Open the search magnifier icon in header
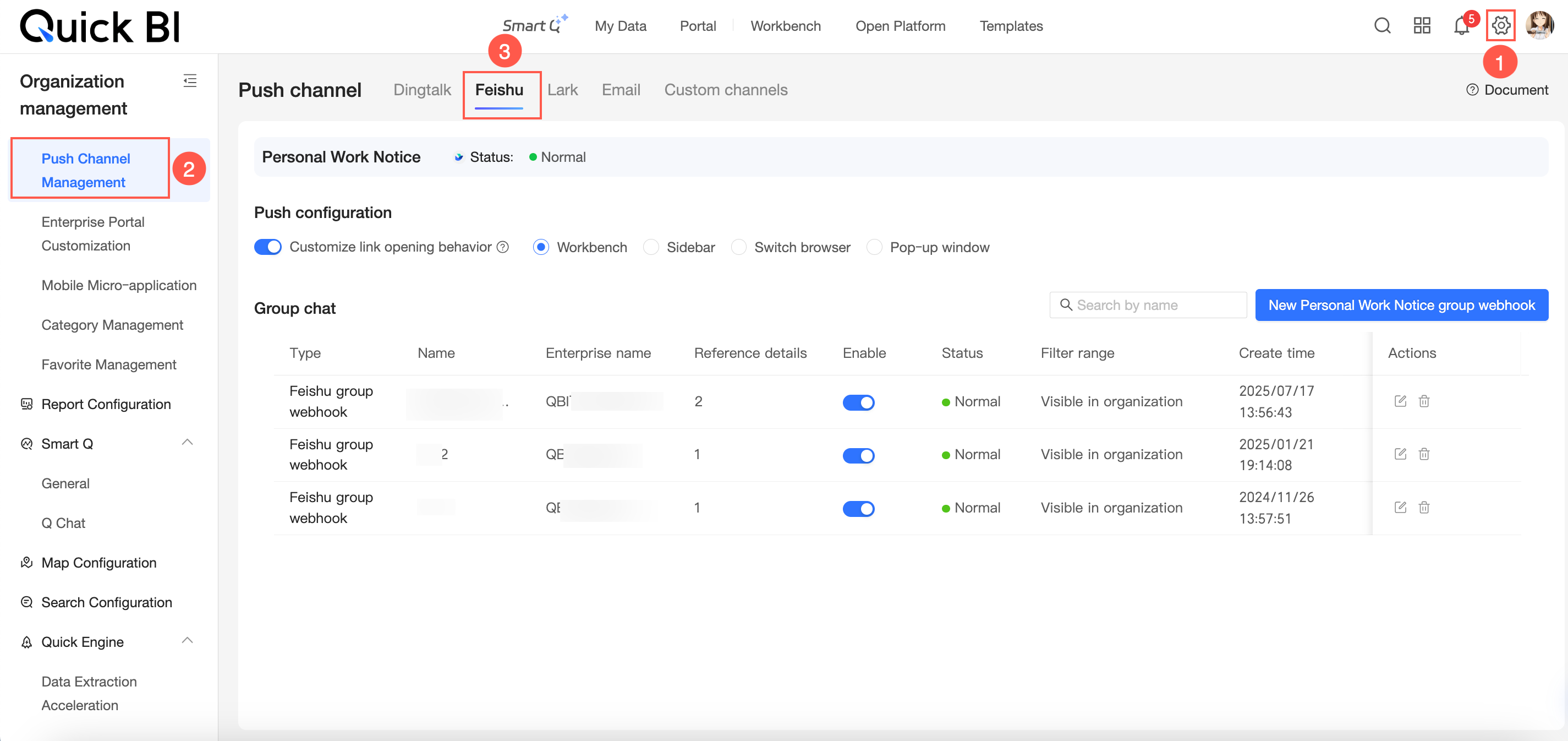This screenshot has height=741, width=1568. (1381, 25)
